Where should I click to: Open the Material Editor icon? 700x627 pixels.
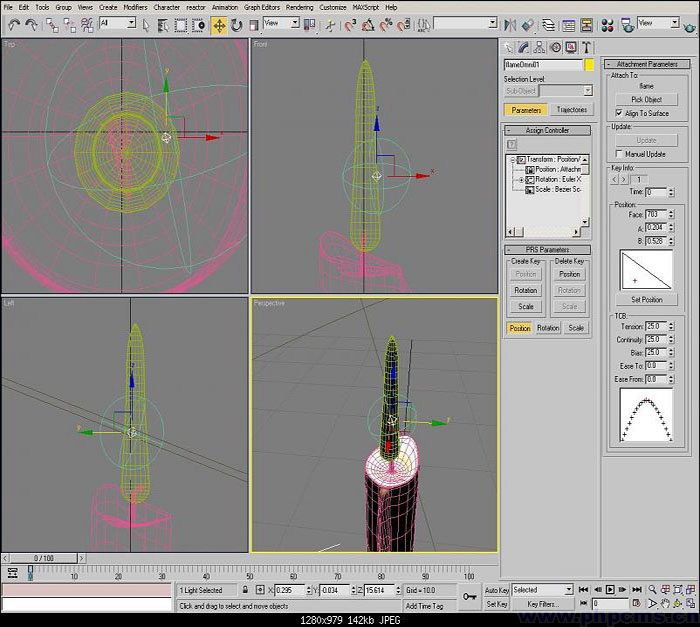pyautogui.click(x=607, y=25)
